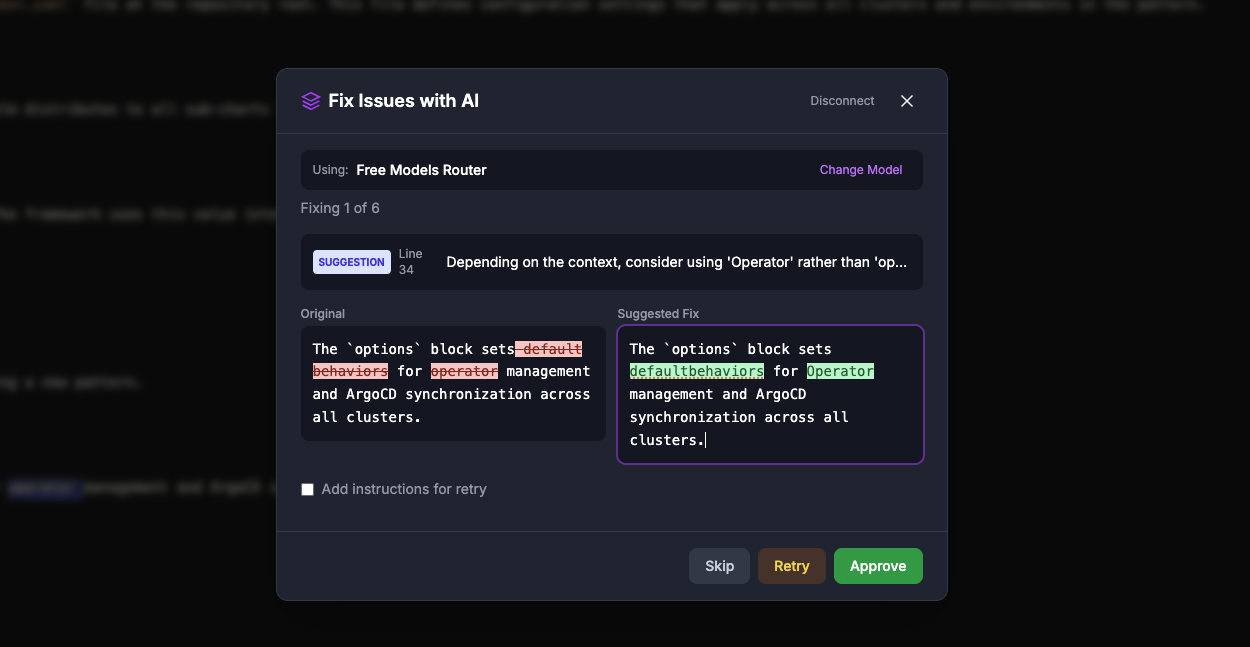Enable the Add instructions for retry checkbox
The height and width of the screenshot is (647, 1250).
(308, 489)
